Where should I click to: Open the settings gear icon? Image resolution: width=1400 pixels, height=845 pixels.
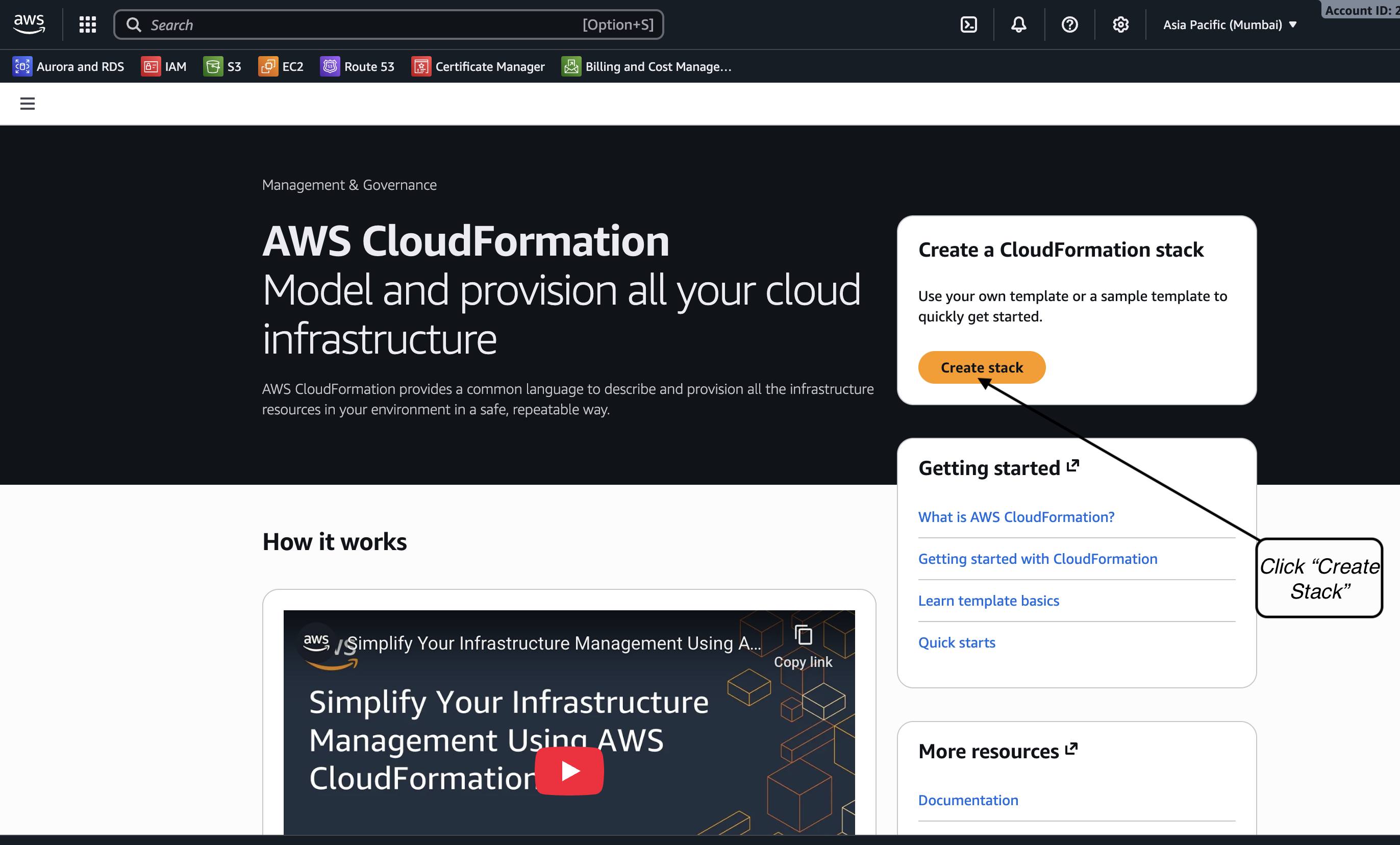tap(1120, 24)
